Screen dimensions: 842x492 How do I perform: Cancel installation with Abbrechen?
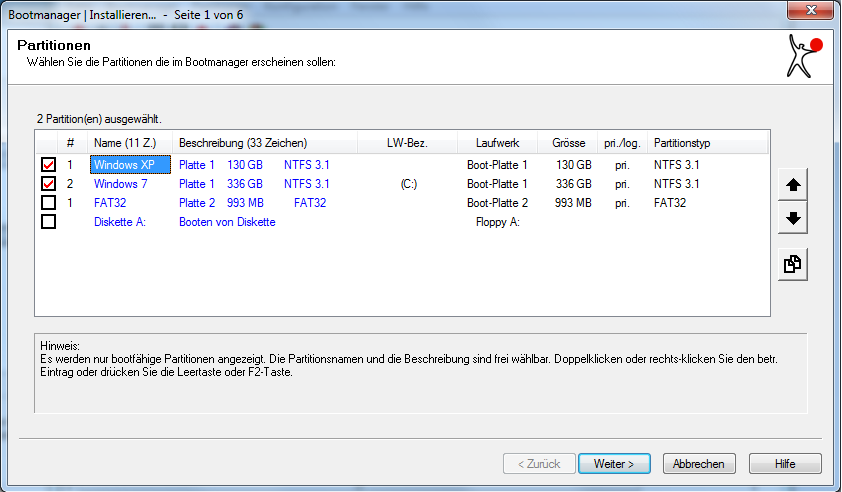(699, 464)
